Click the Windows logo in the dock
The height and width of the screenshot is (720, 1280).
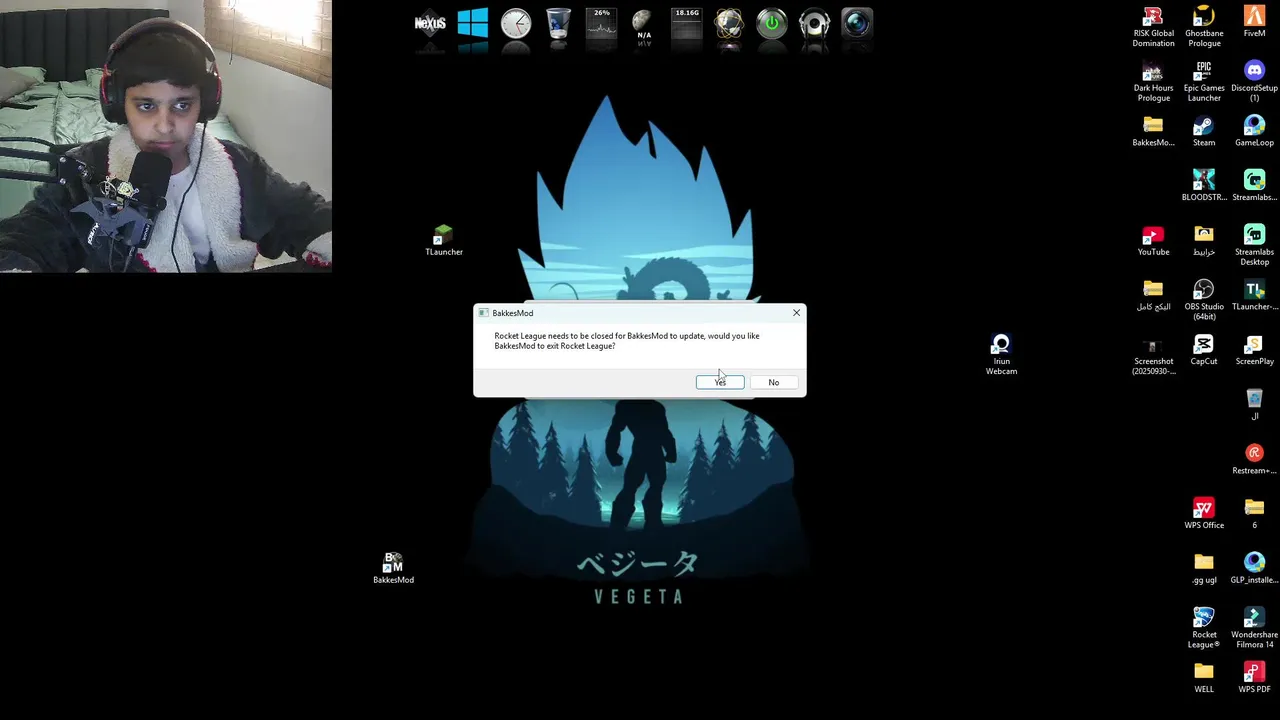(x=473, y=24)
